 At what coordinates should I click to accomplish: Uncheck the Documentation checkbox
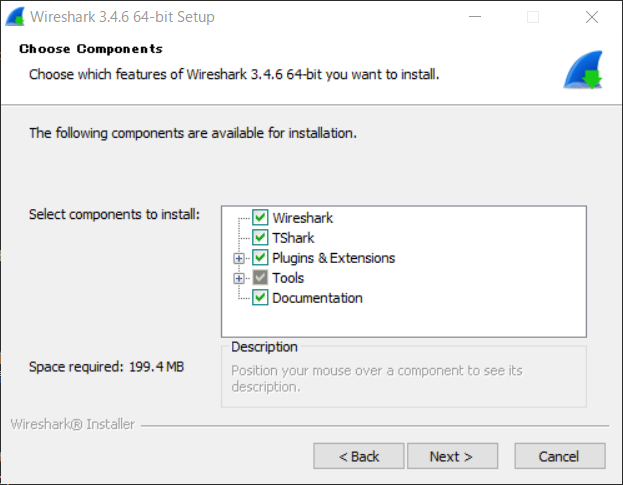coord(260,298)
